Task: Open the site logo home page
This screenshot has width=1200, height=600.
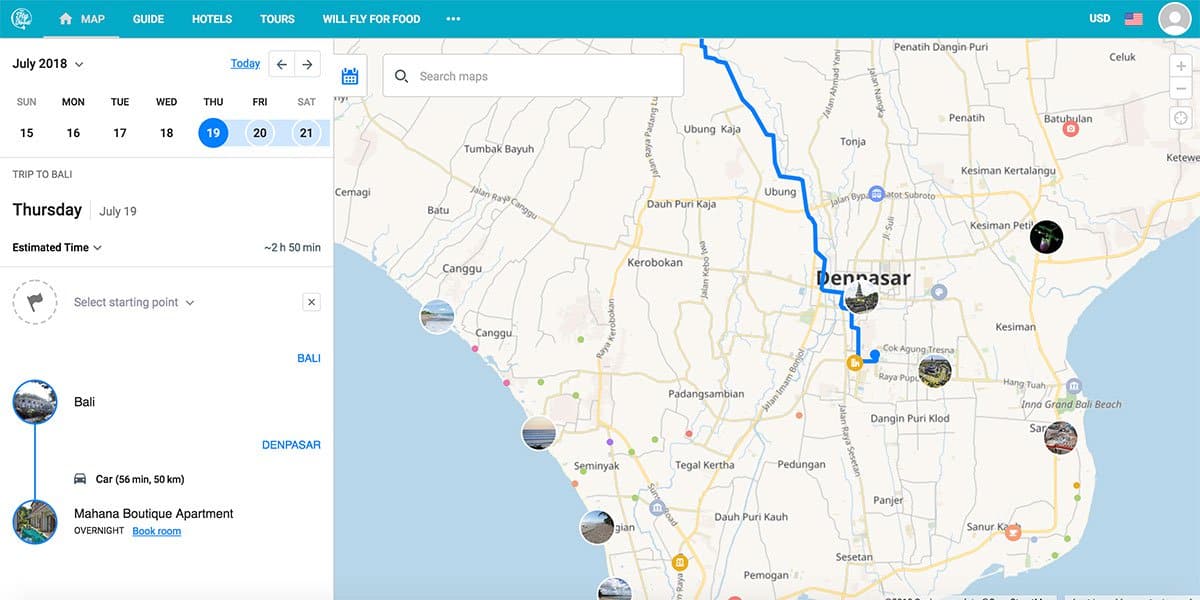Action: click(21, 19)
